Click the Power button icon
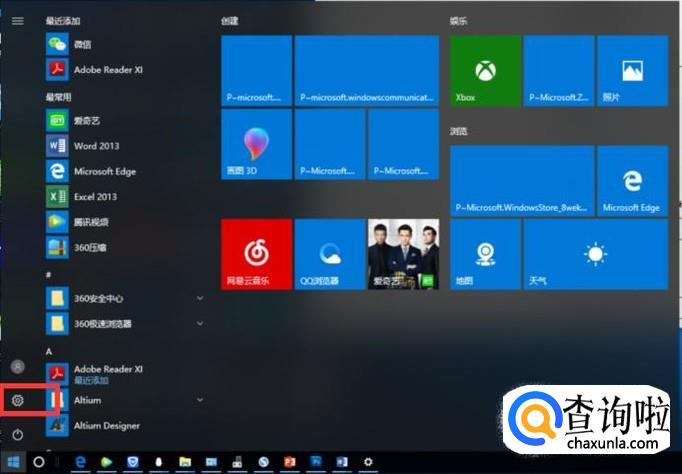682x474 pixels. click(x=17, y=435)
